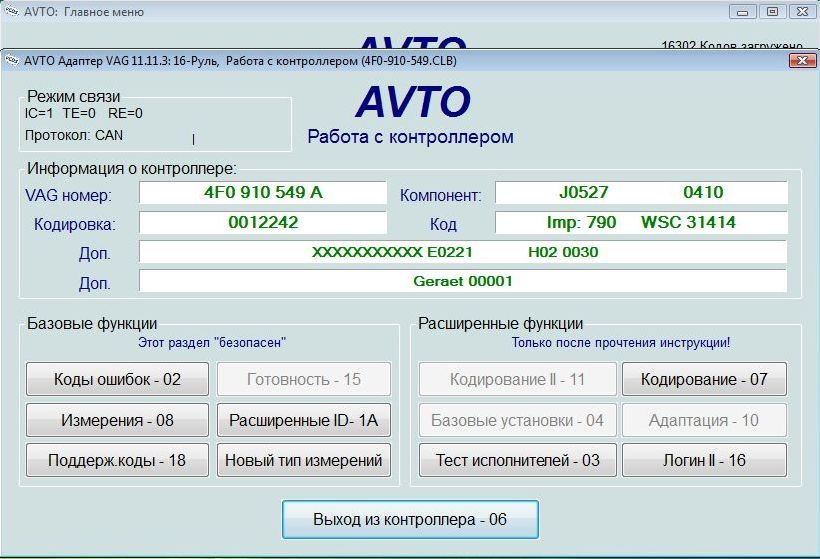Image resolution: width=820 pixels, height=559 pixels.
Task: Click Доп. field with E0221 H02 0030
Action: click(x=463, y=252)
